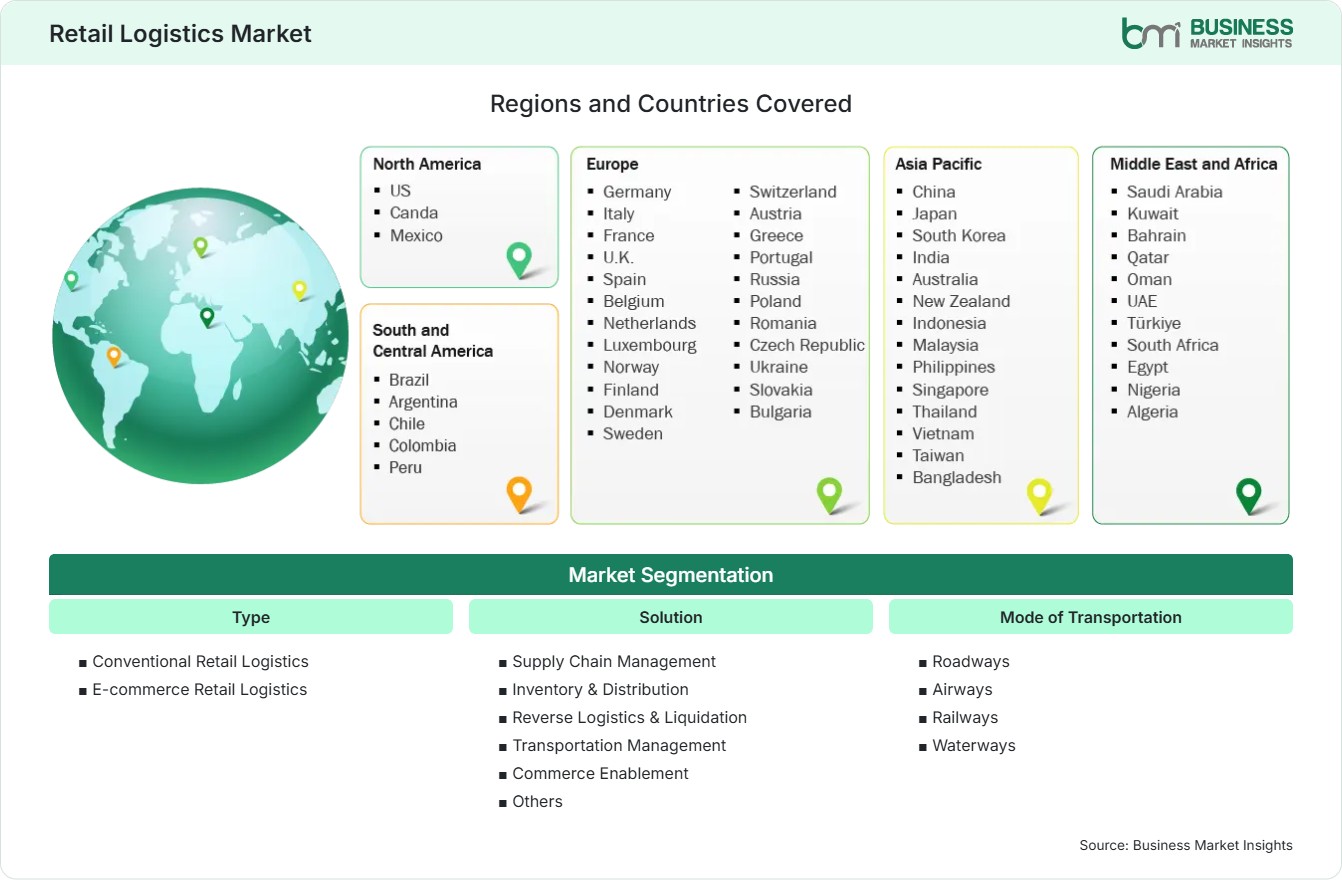This screenshot has height=880, width=1342.
Task: Click Sweden in Europe list
Action: point(633,433)
